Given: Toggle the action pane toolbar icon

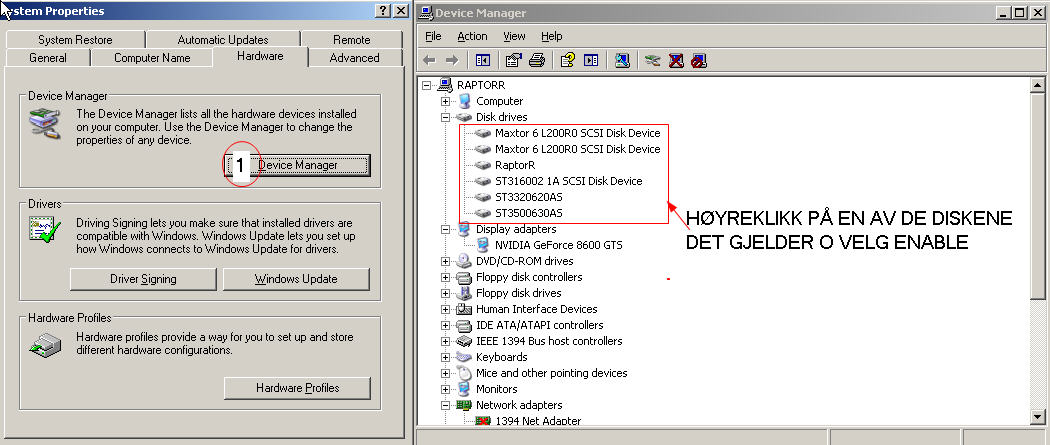Looking at the screenshot, I should (591, 60).
